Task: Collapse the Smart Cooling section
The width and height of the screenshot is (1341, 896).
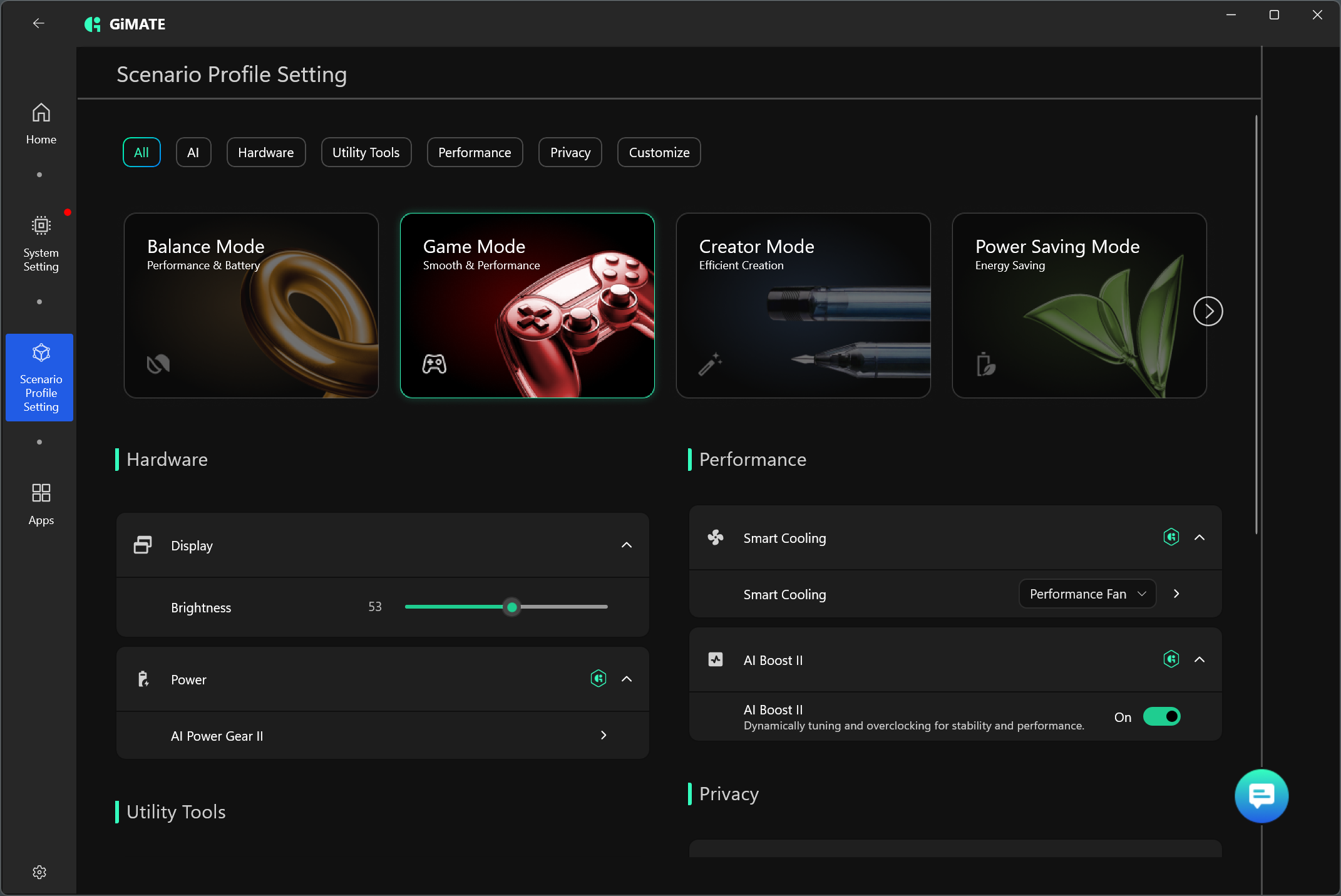Action: [1200, 537]
